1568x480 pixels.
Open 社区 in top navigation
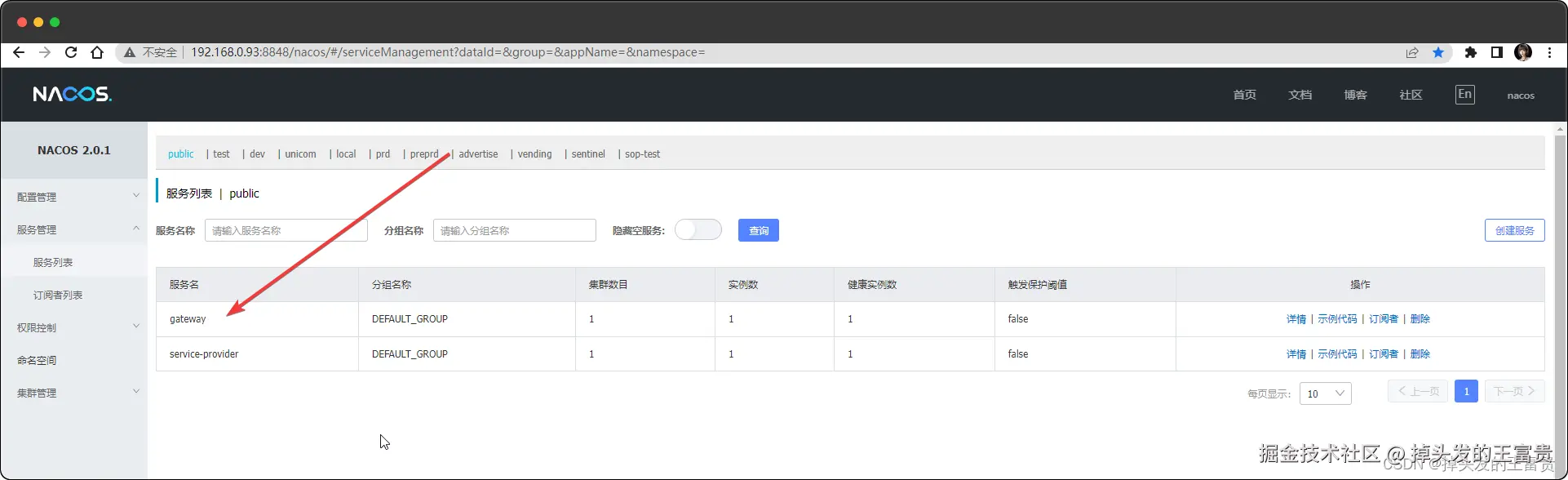click(x=1411, y=95)
